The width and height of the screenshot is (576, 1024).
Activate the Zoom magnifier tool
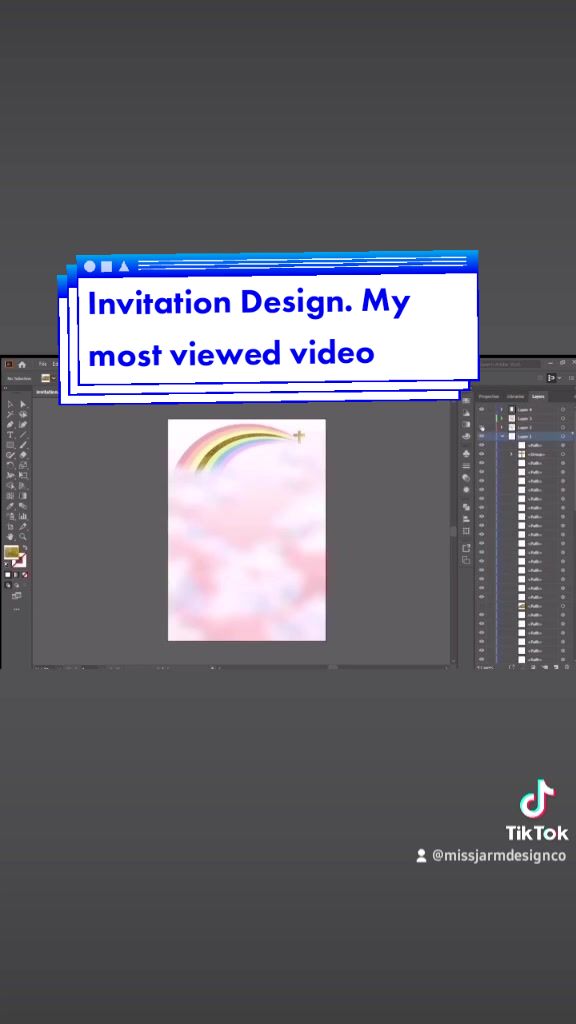tap(23, 536)
